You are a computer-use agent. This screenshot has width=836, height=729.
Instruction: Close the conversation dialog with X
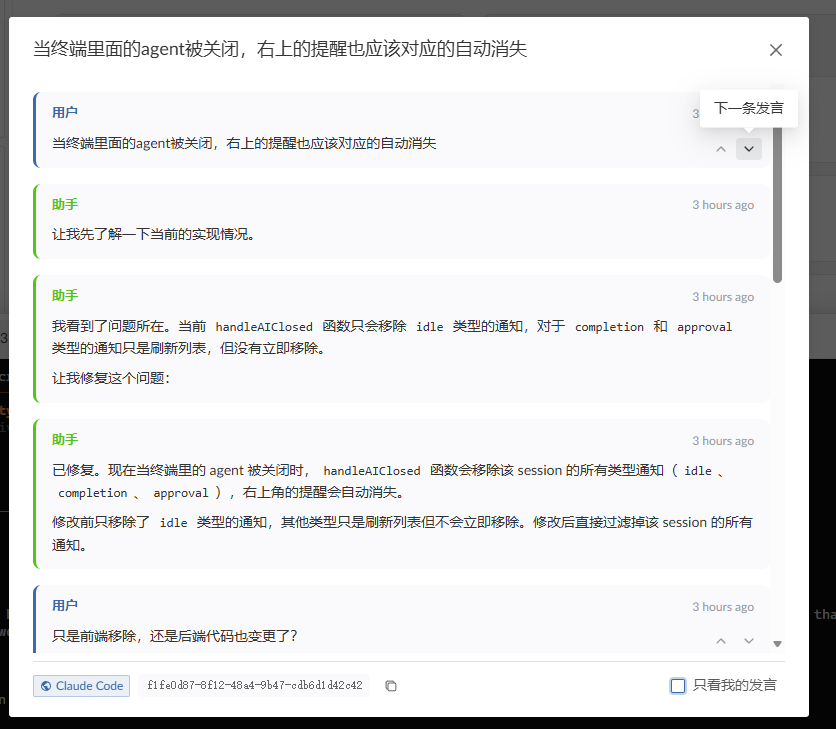click(776, 50)
